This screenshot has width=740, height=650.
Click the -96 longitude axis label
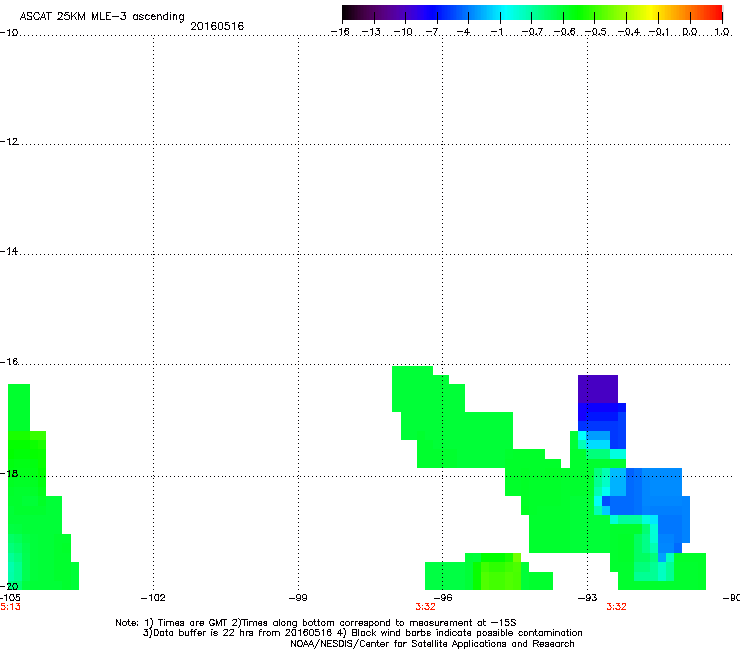click(443, 598)
